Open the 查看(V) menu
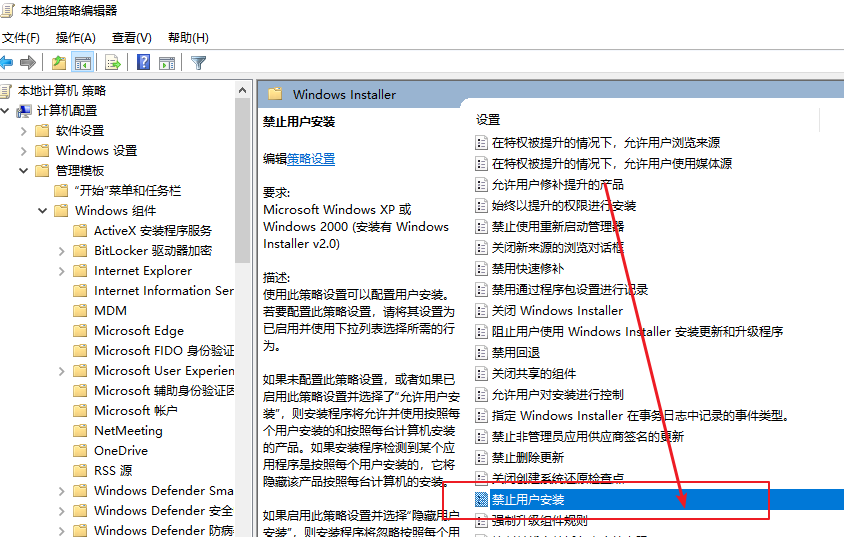 (131, 38)
